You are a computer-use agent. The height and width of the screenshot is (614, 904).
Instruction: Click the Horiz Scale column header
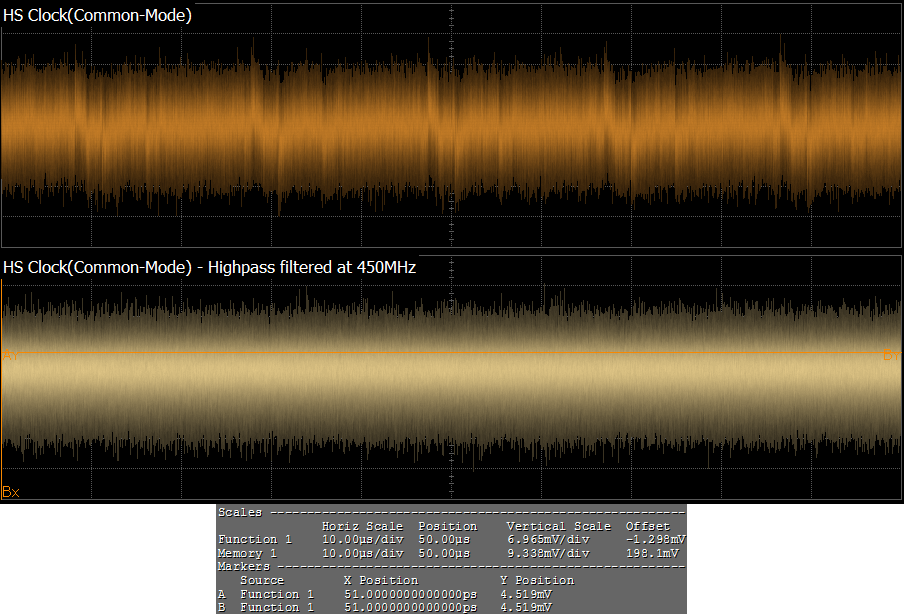pyautogui.click(x=362, y=526)
